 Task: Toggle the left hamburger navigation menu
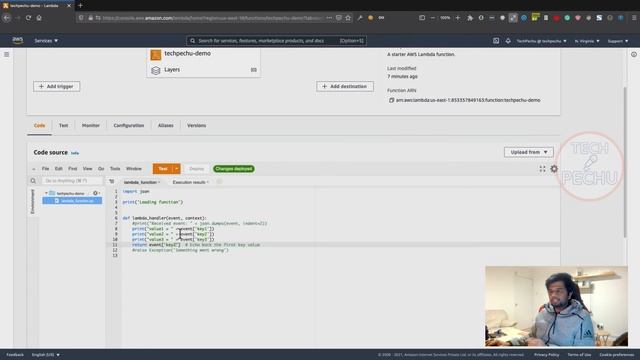(x=7, y=54)
